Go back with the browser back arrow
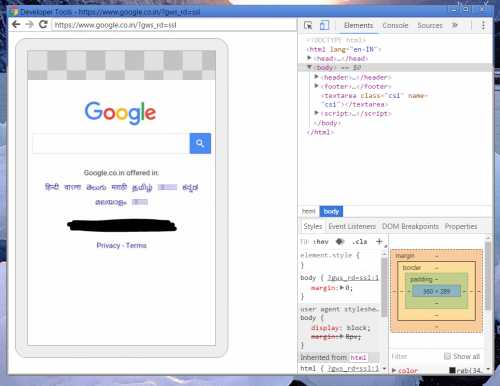 coord(16,24)
